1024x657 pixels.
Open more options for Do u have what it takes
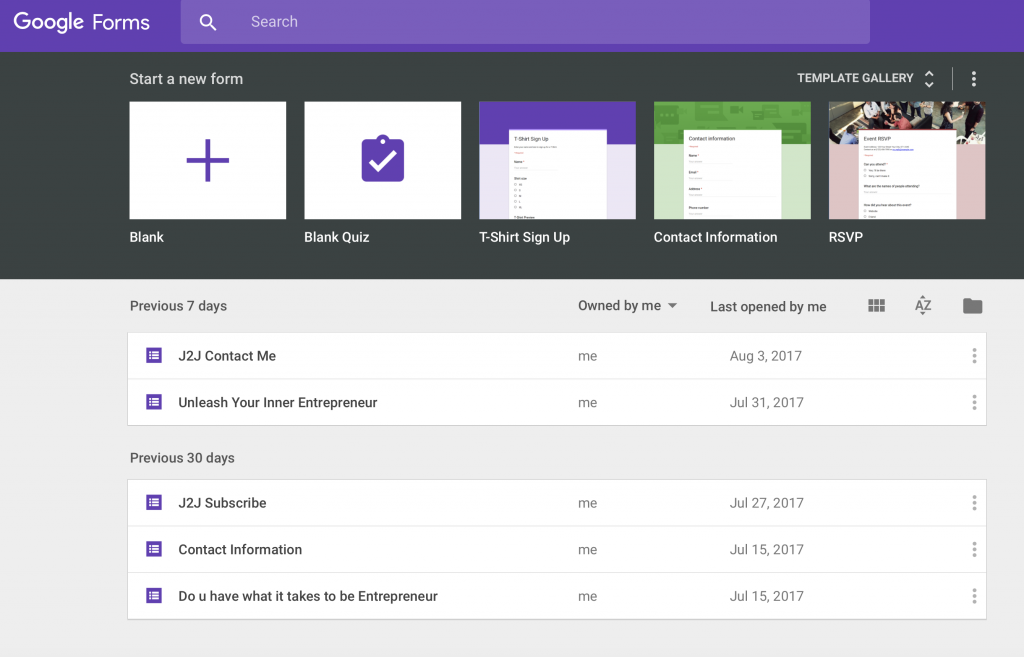[974, 596]
